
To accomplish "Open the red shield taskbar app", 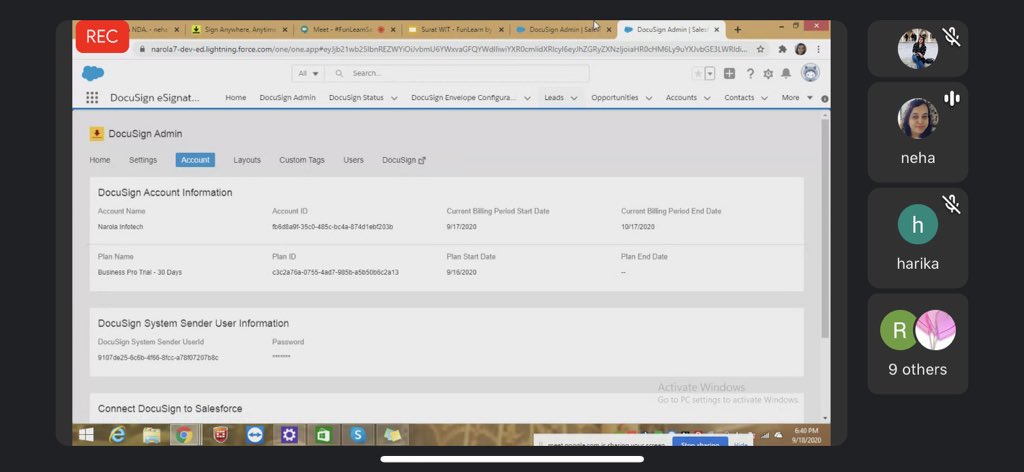I will click(221, 435).
